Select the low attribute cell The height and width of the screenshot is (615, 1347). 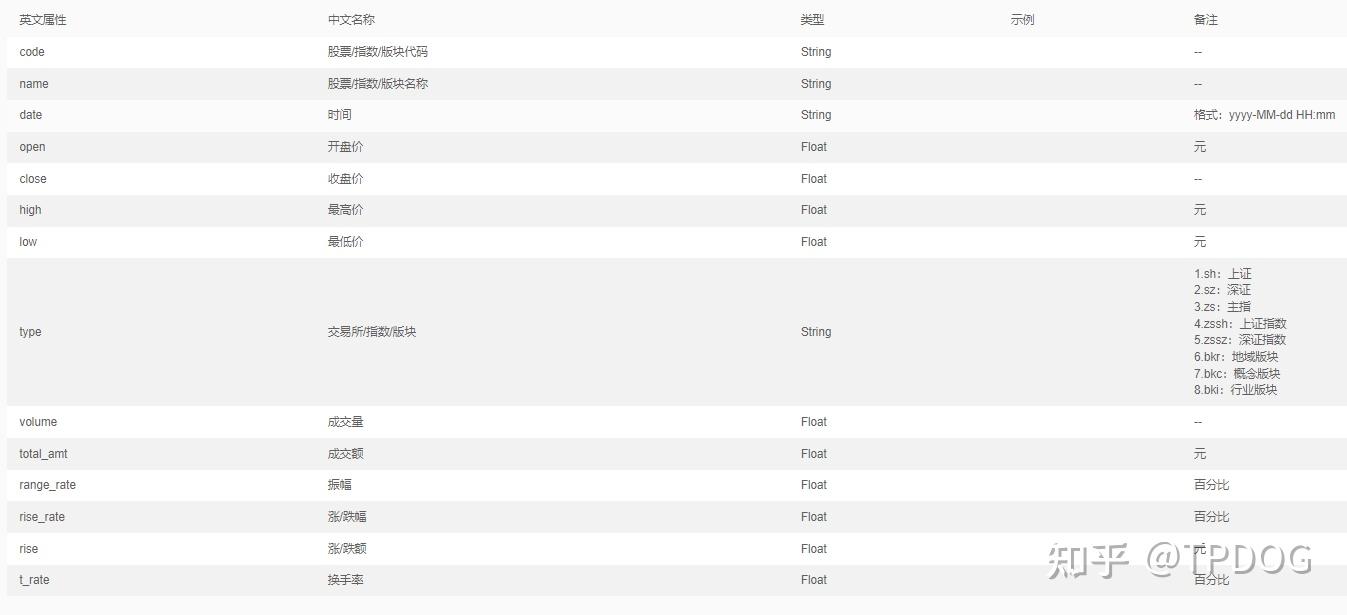tap(28, 242)
